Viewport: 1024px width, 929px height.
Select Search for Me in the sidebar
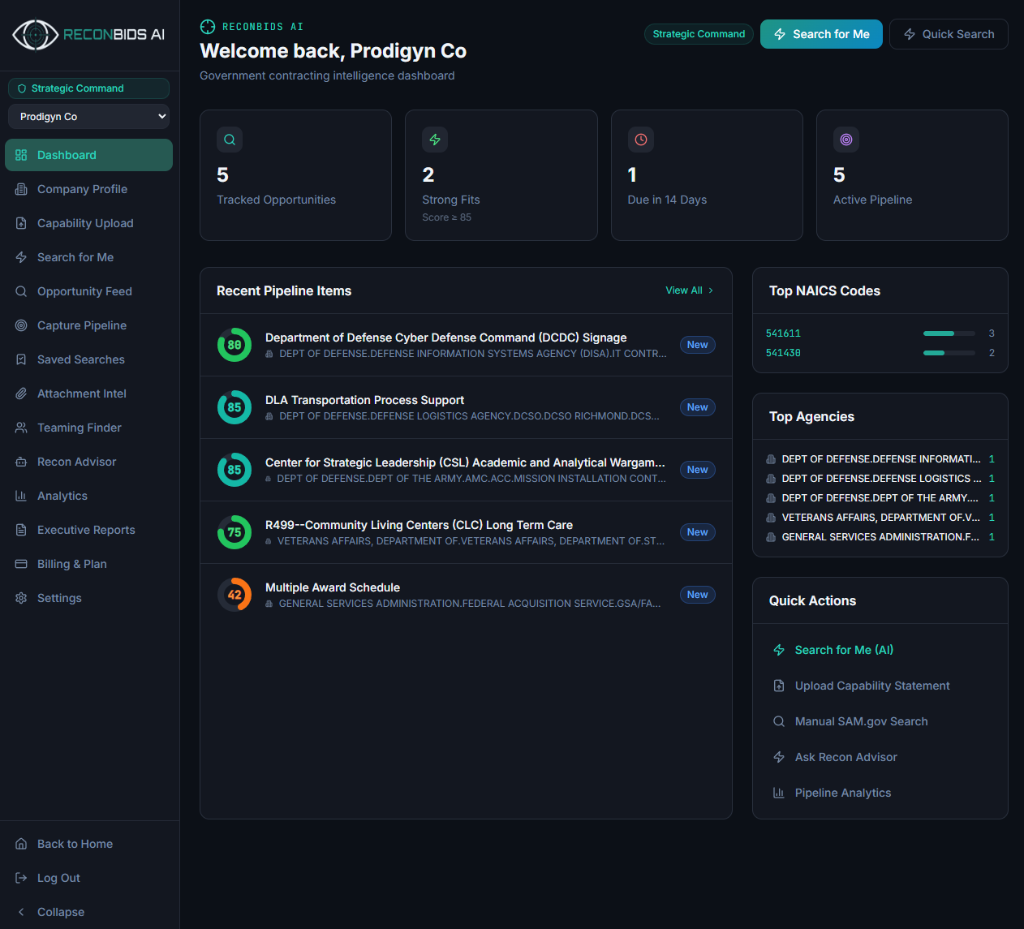point(89,257)
